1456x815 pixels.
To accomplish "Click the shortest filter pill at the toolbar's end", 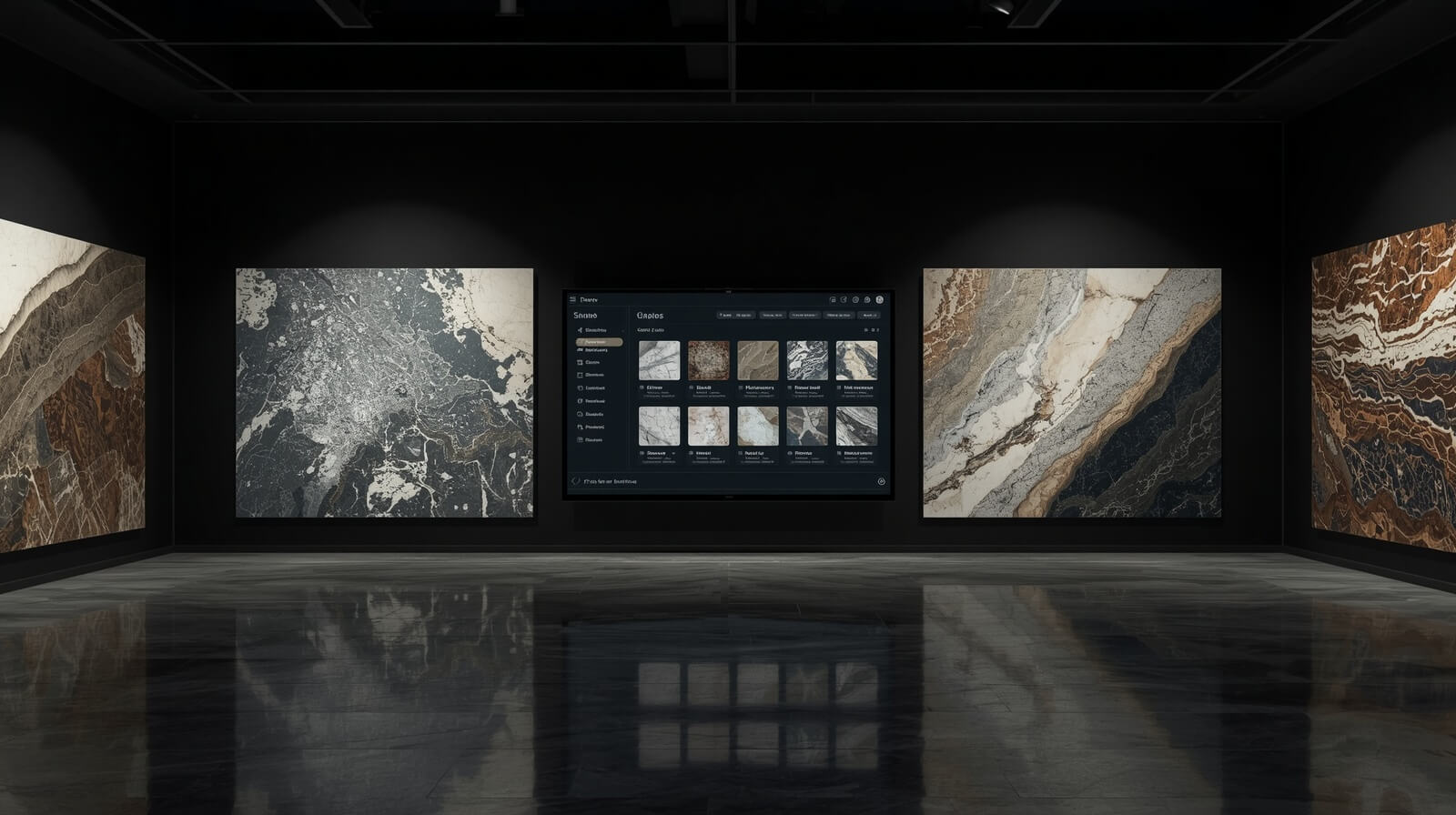I will [869, 315].
